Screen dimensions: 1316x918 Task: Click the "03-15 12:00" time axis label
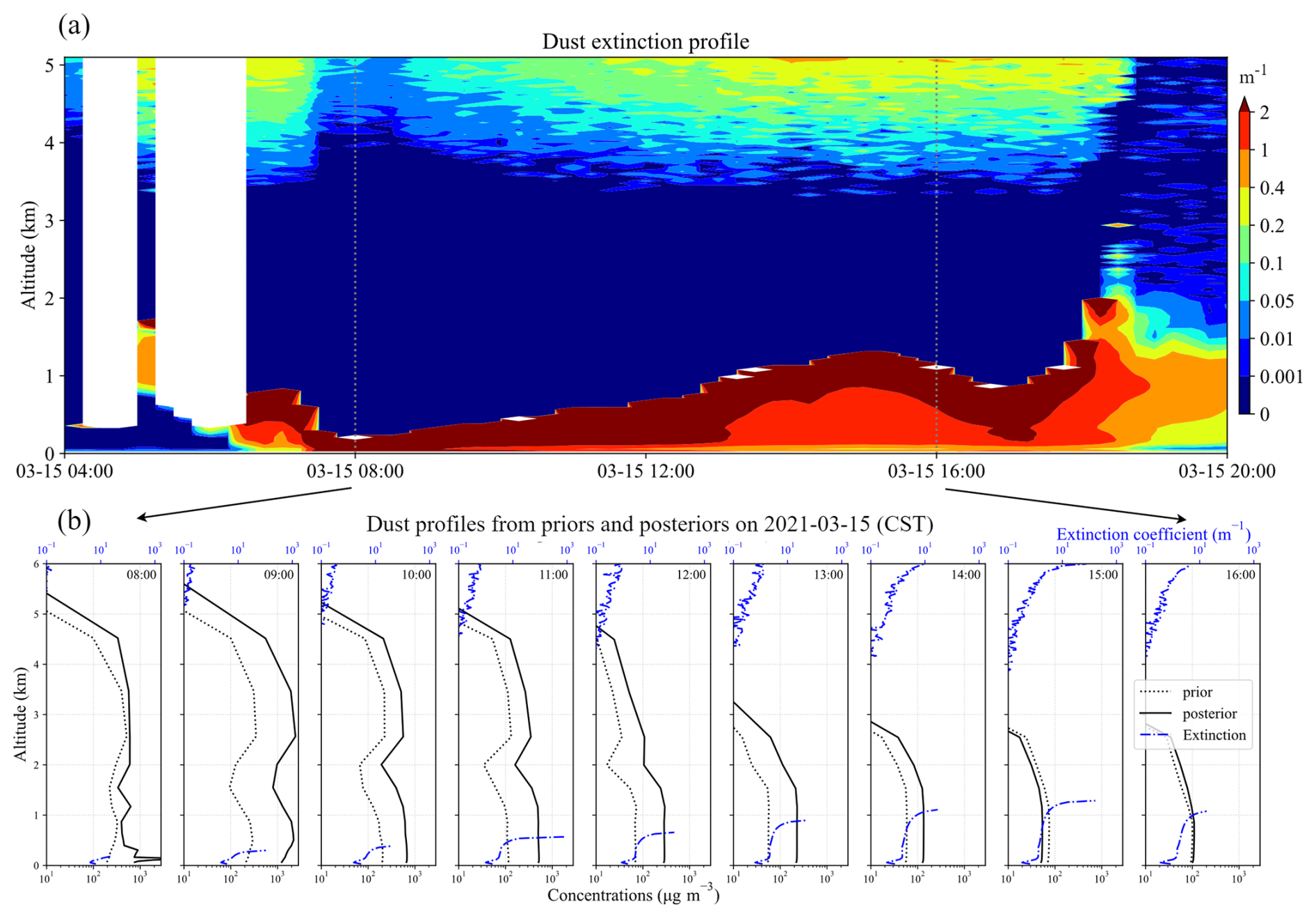[645, 472]
